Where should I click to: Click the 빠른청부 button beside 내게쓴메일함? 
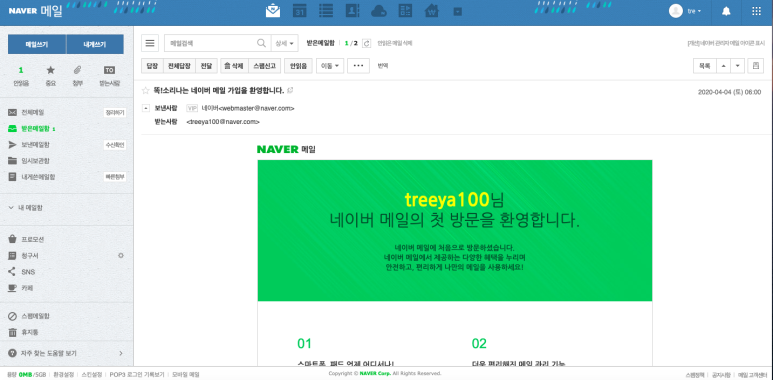pos(114,176)
